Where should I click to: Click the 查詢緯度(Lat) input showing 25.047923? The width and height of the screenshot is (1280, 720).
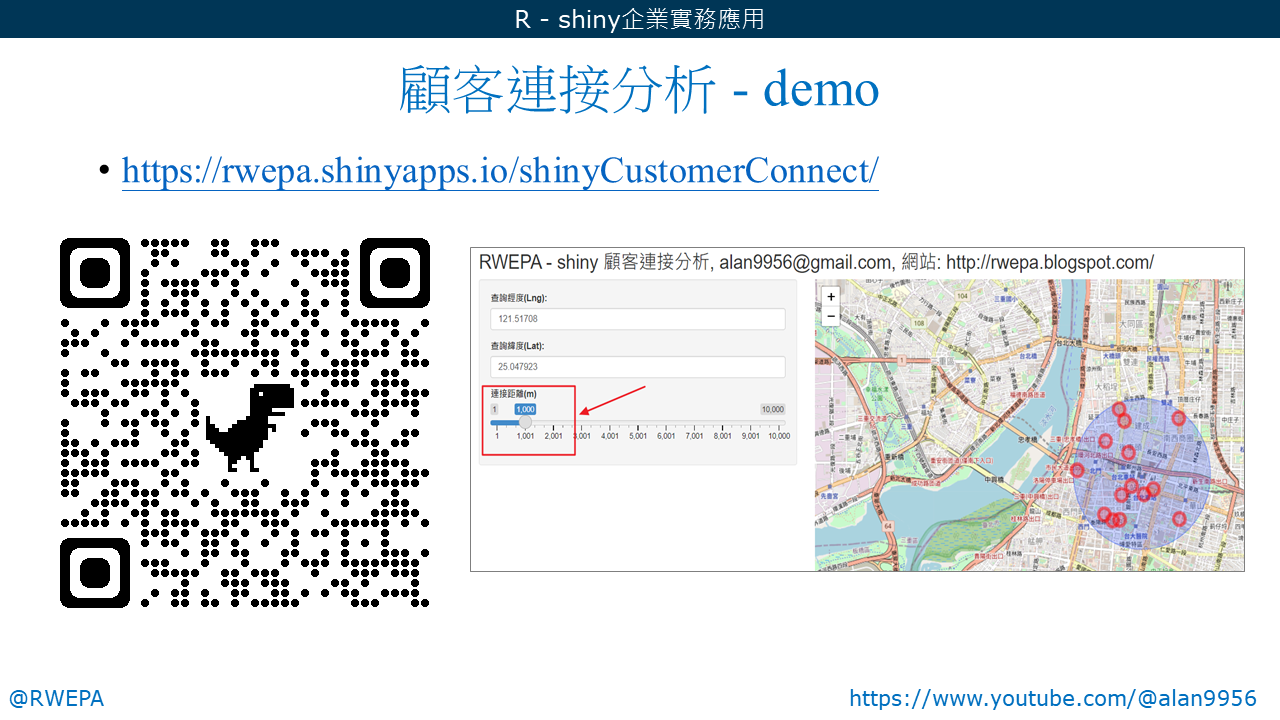(x=637, y=366)
